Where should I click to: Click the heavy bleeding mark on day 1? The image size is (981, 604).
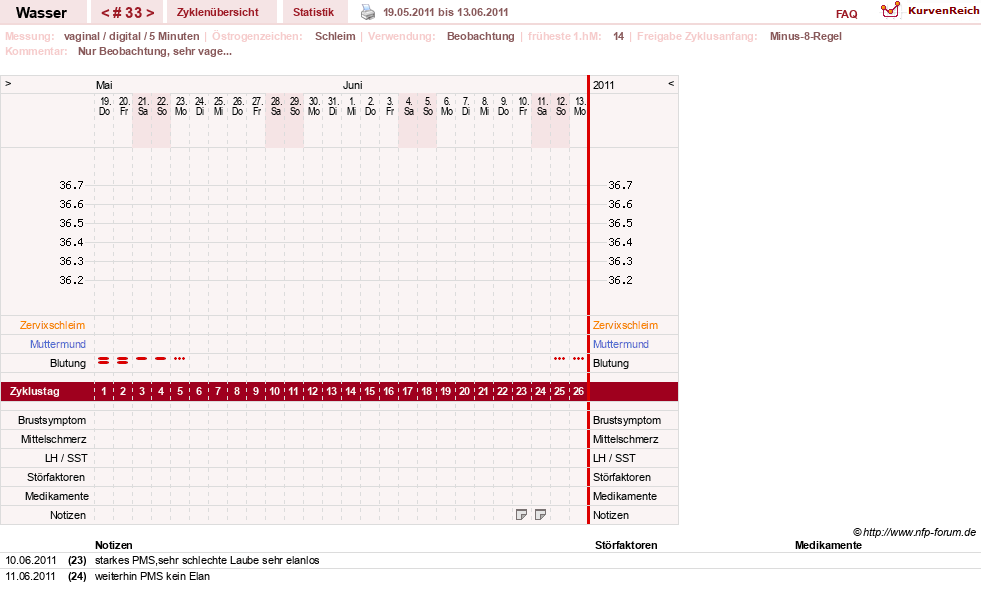(104, 360)
